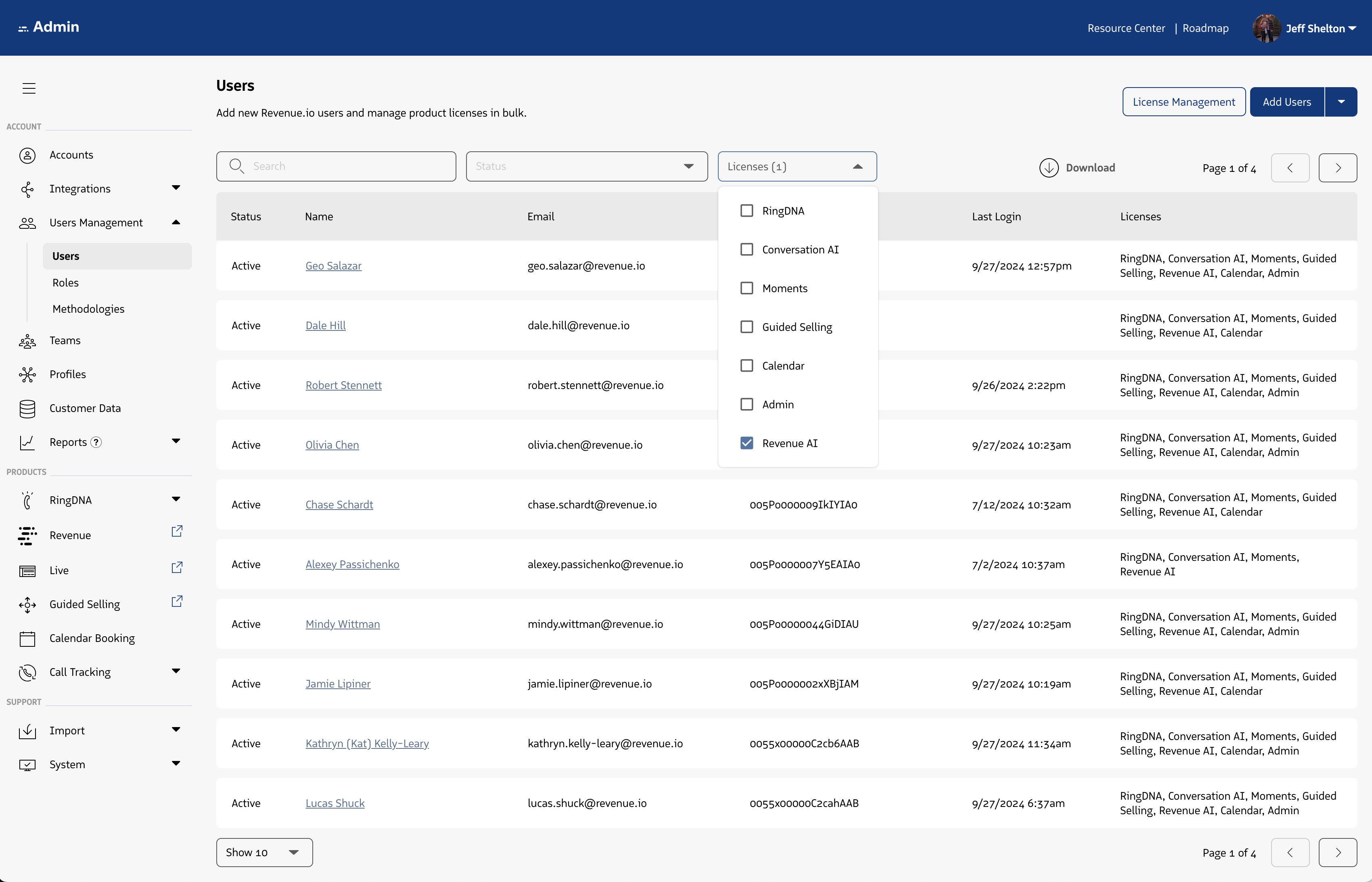Open the Status filter dropdown
This screenshot has width=1372, height=882.
pos(586,167)
